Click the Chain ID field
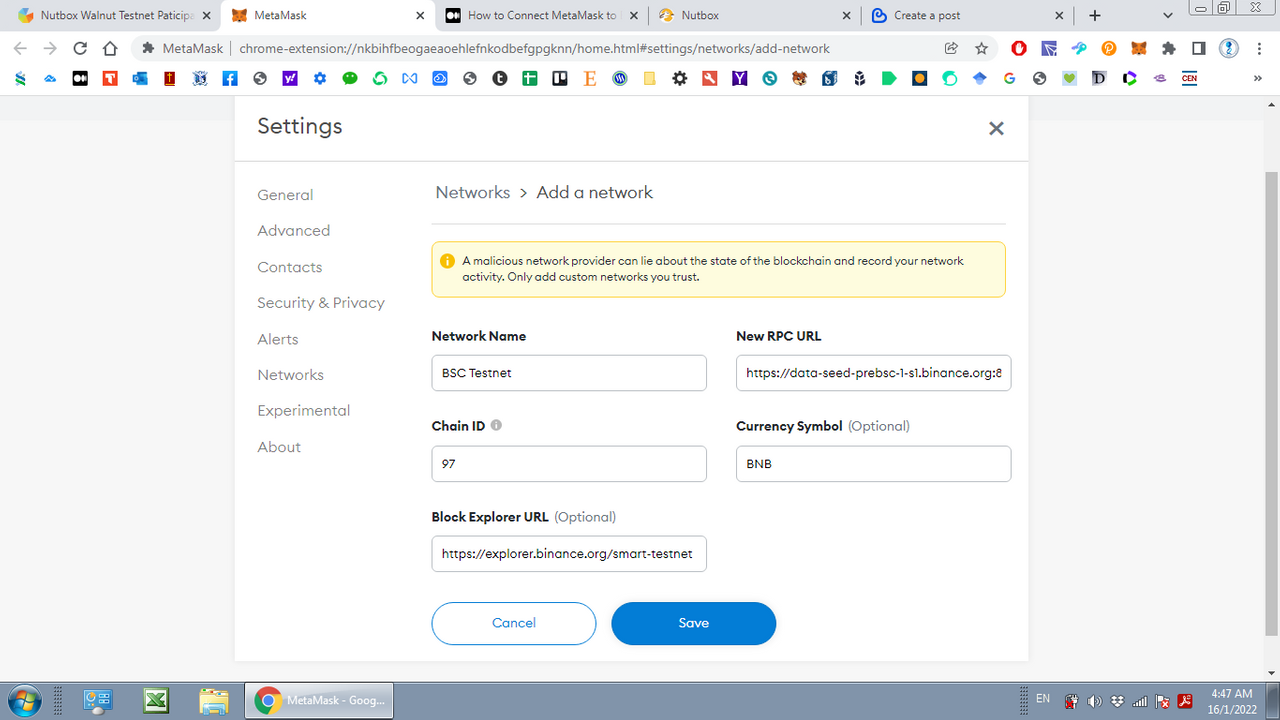 569,464
